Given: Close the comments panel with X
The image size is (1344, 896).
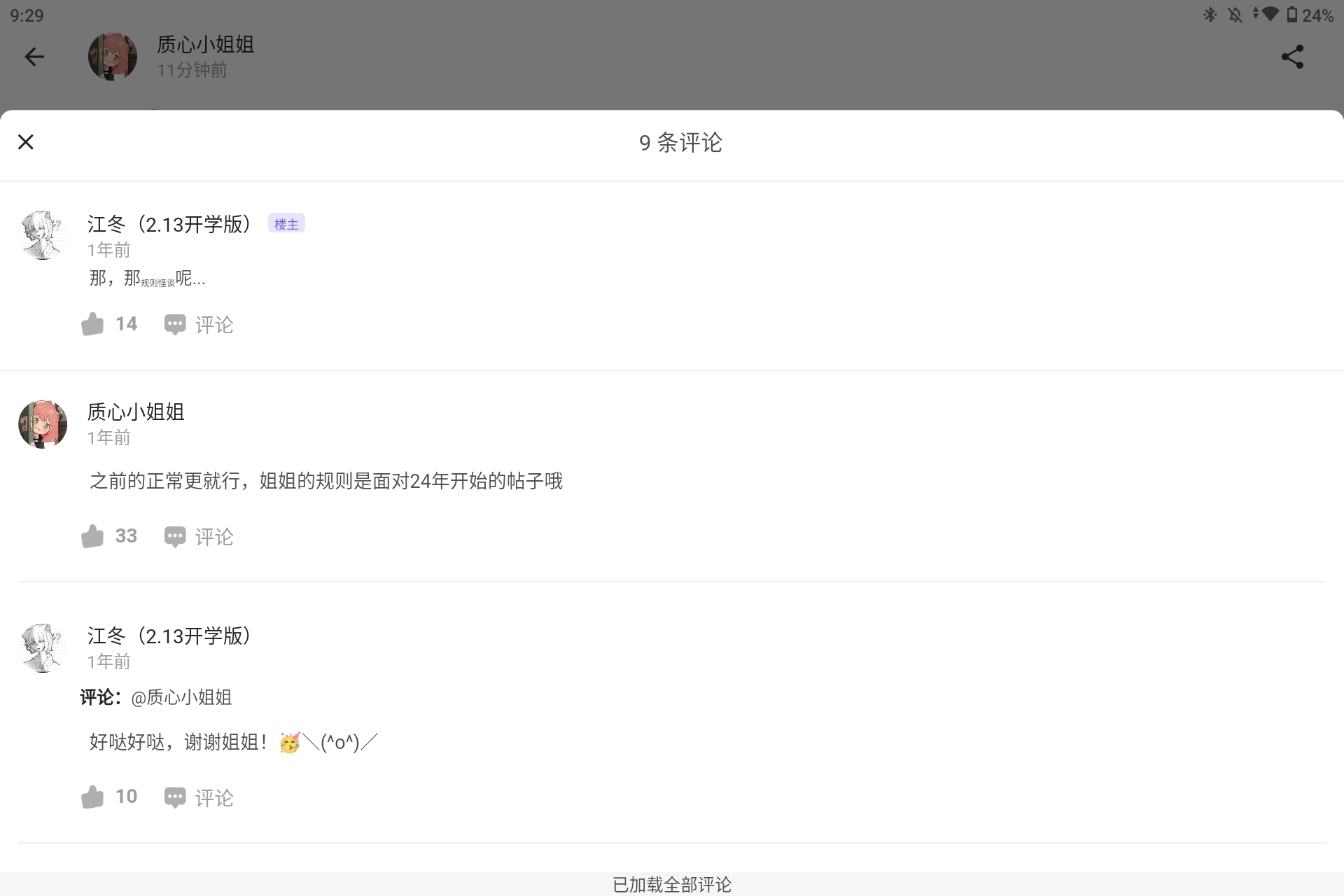Looking at the screenshot, I should pyautogui.click(x=26, y=142).
